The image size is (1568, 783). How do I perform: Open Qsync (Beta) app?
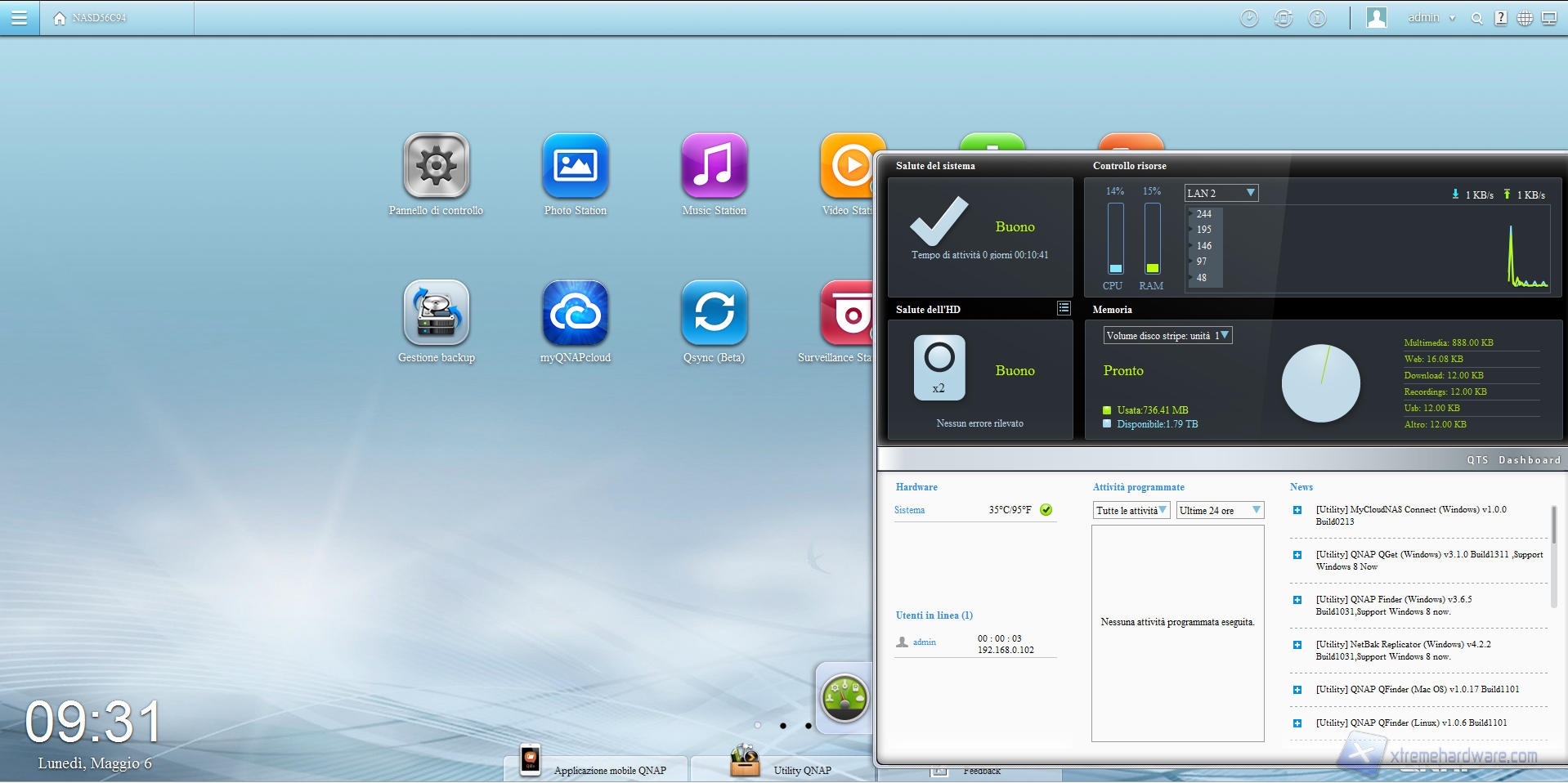[x=714, y=313]
